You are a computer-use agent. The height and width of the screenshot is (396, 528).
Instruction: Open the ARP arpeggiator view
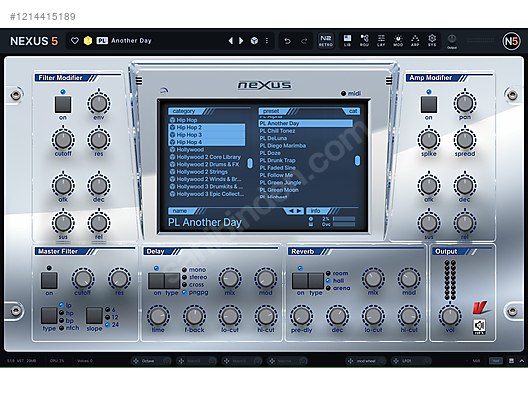click(x=415, y=40)
